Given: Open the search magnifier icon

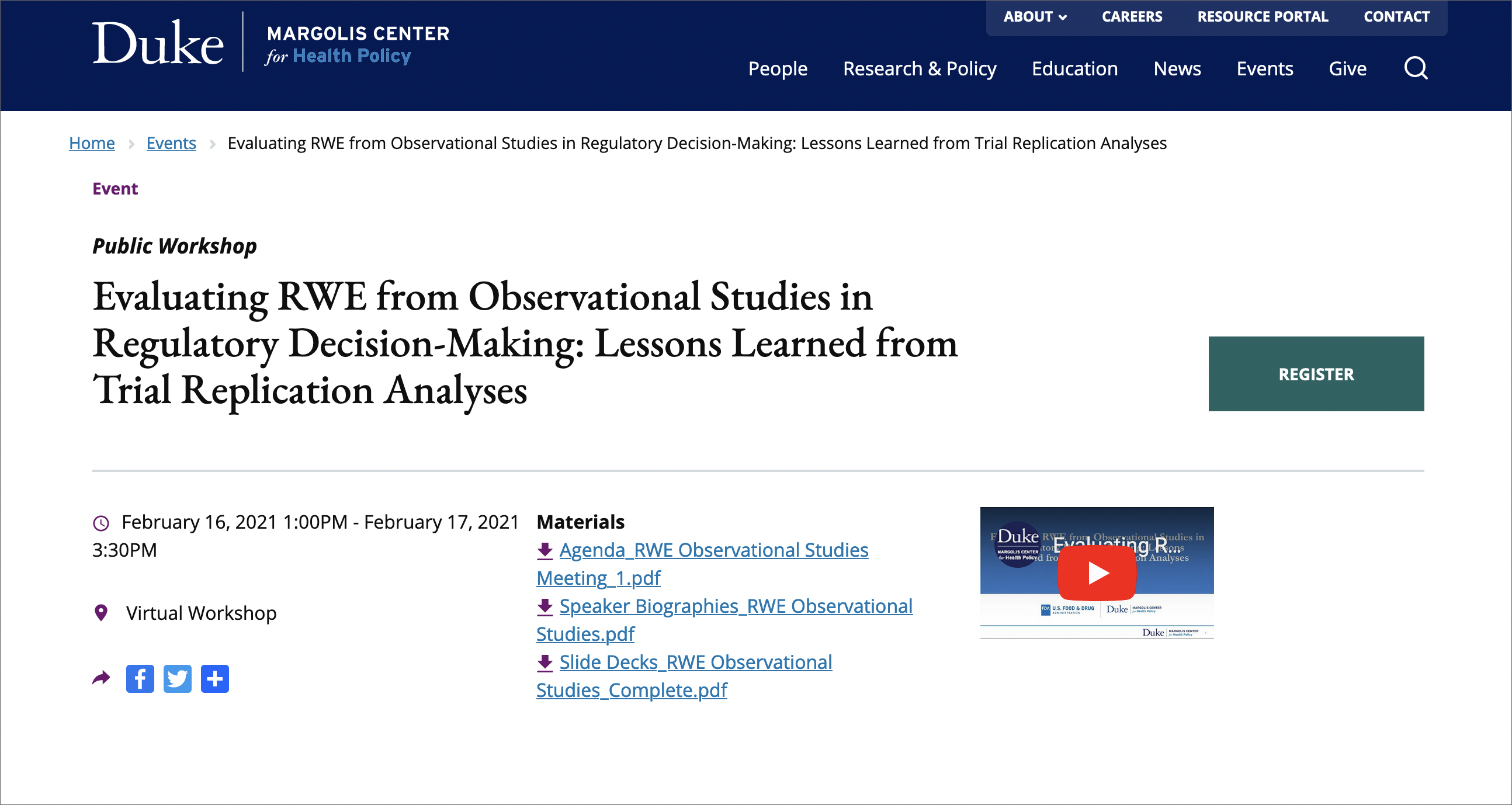Looking at the screenshot, I should (x=1416, y=68).
